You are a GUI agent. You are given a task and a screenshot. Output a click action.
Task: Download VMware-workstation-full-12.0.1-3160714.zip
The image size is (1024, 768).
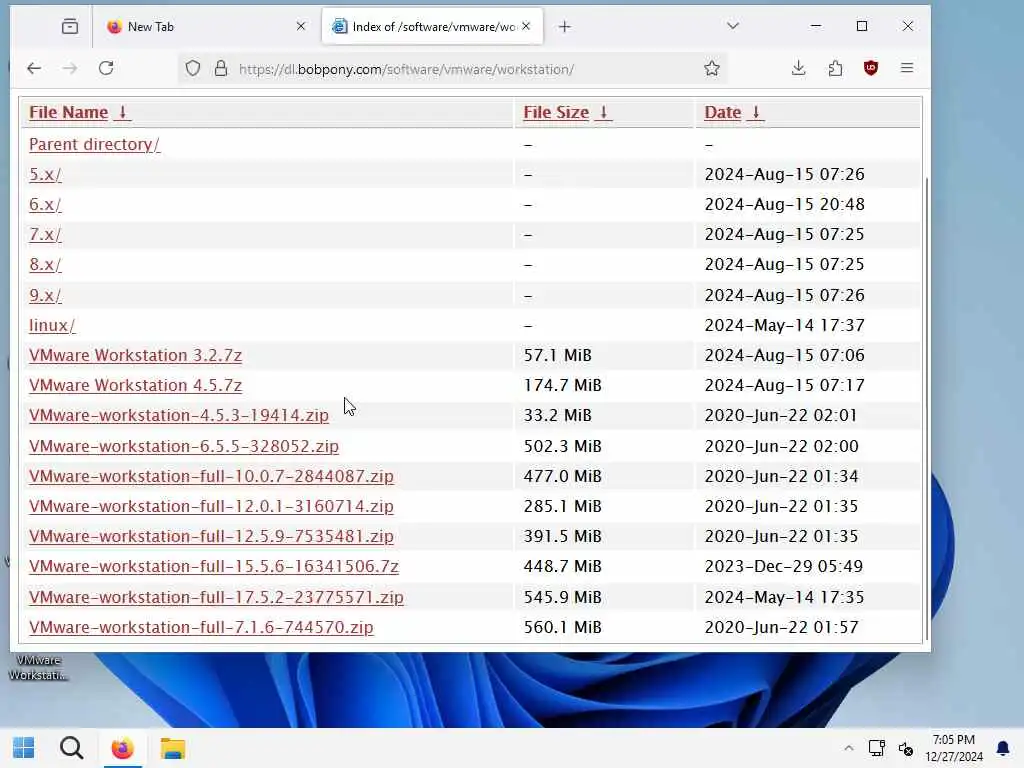tap(211, 506)
